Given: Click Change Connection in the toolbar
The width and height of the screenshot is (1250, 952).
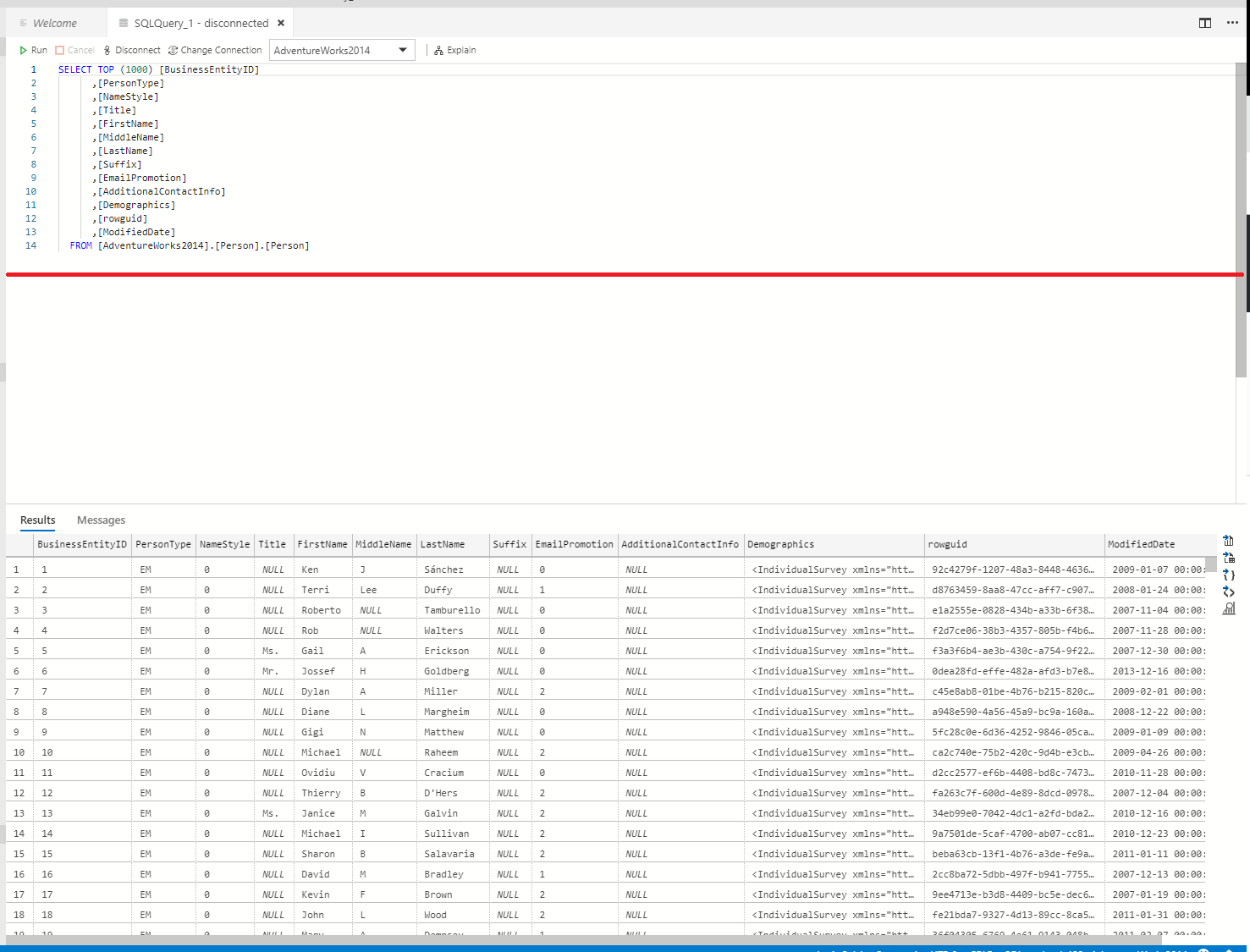Looking at the screenshot, I should (x=215, y=50).
